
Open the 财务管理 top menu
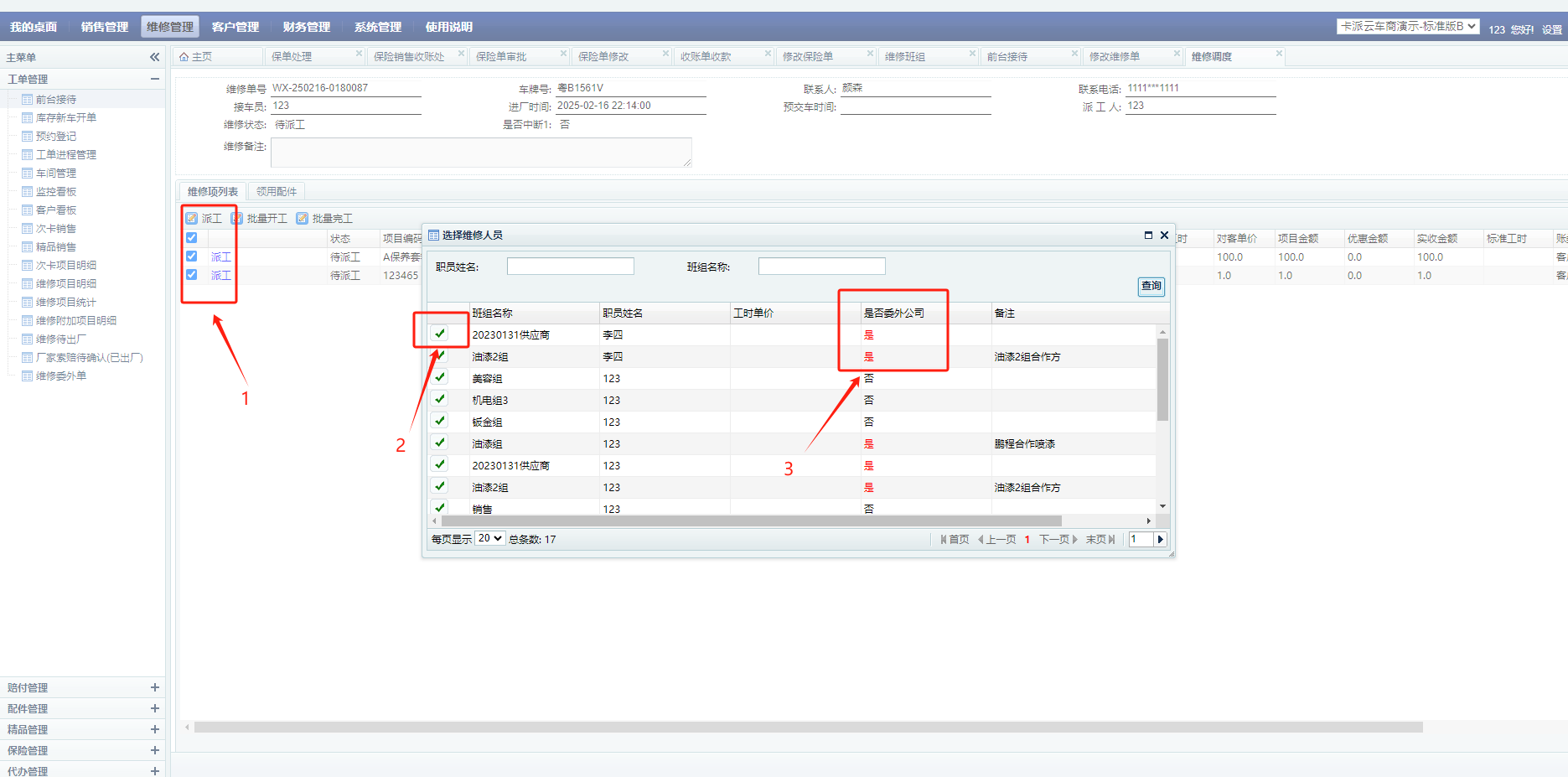point(307,27)
